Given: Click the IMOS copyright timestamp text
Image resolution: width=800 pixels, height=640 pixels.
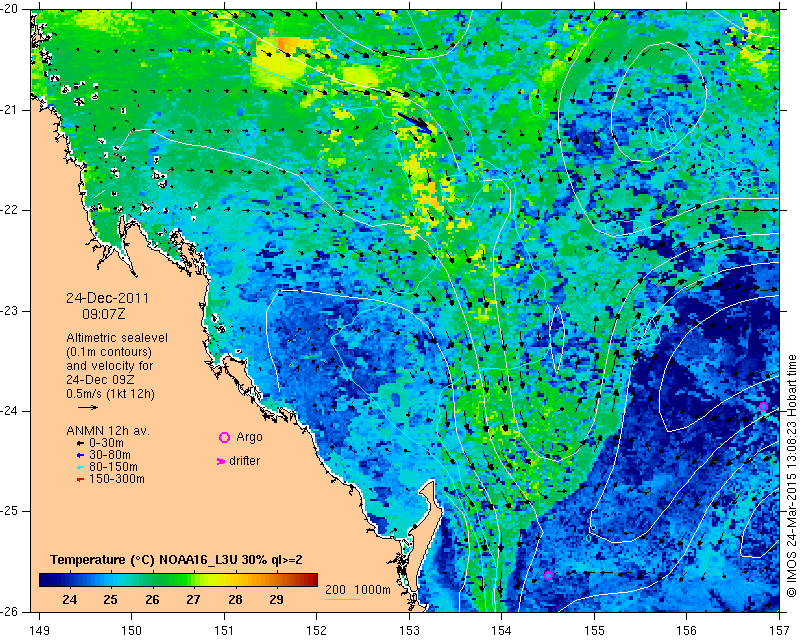Looking at the screenshot, I should [x=791, y=476].
